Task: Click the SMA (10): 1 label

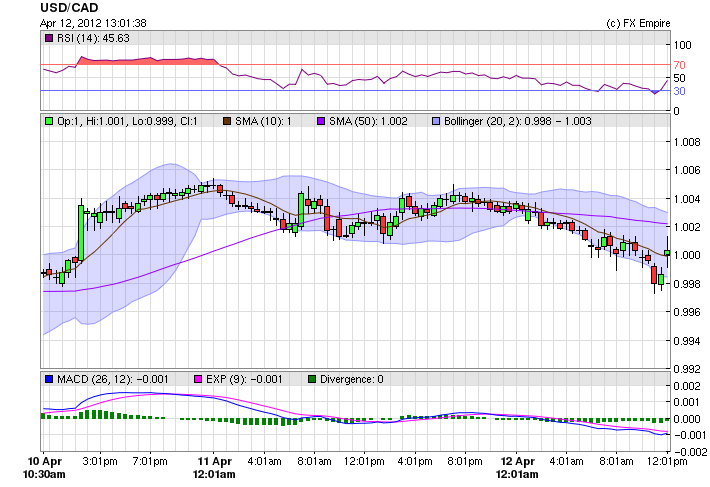Action: [x=264, y=121]
